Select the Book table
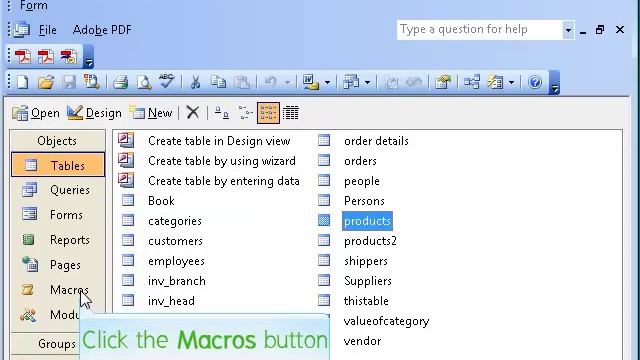This screenshot has width=640, height=360. pos(161,201)
